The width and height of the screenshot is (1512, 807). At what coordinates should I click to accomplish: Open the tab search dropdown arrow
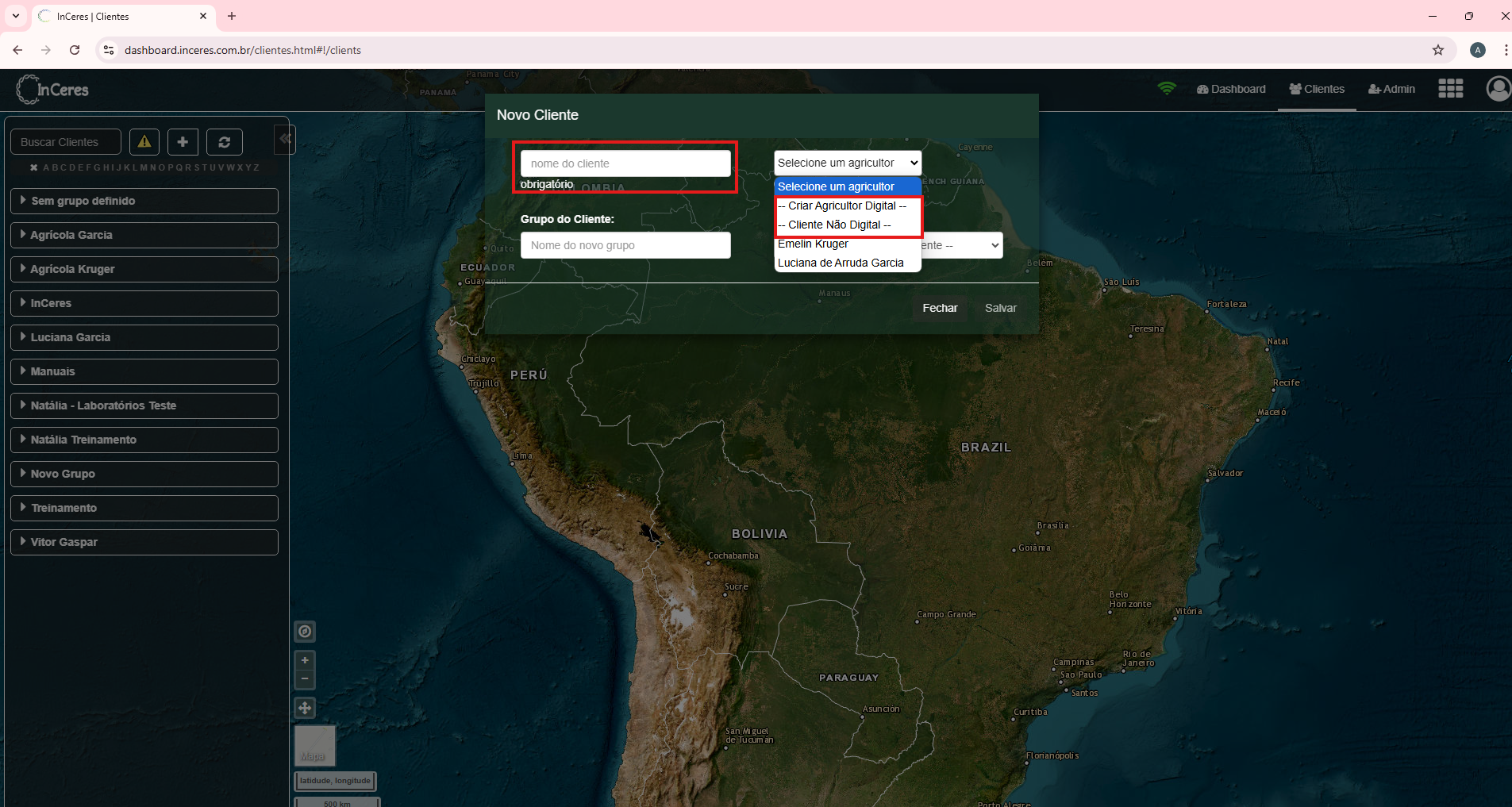coord(16,16)
